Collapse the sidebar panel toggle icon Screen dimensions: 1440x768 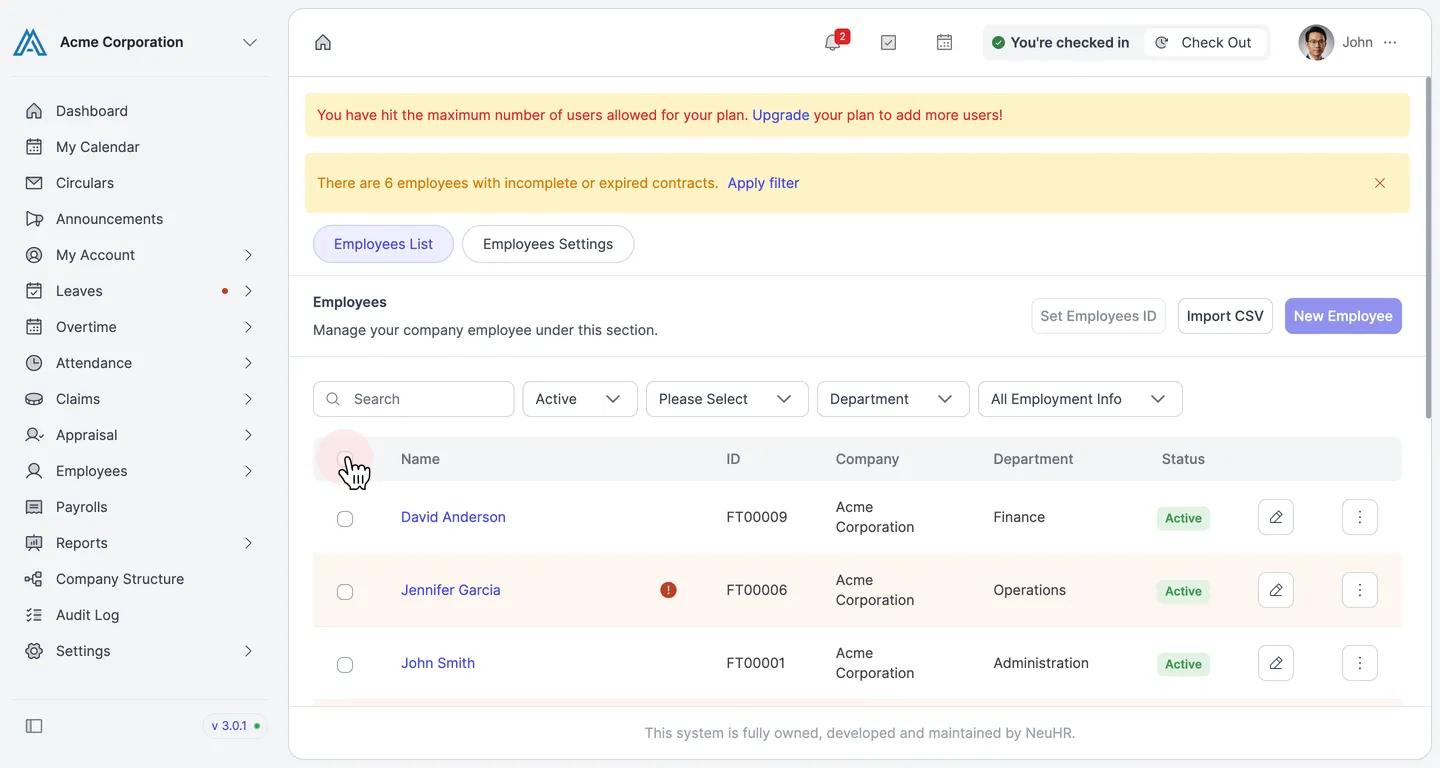coord(34,726)
